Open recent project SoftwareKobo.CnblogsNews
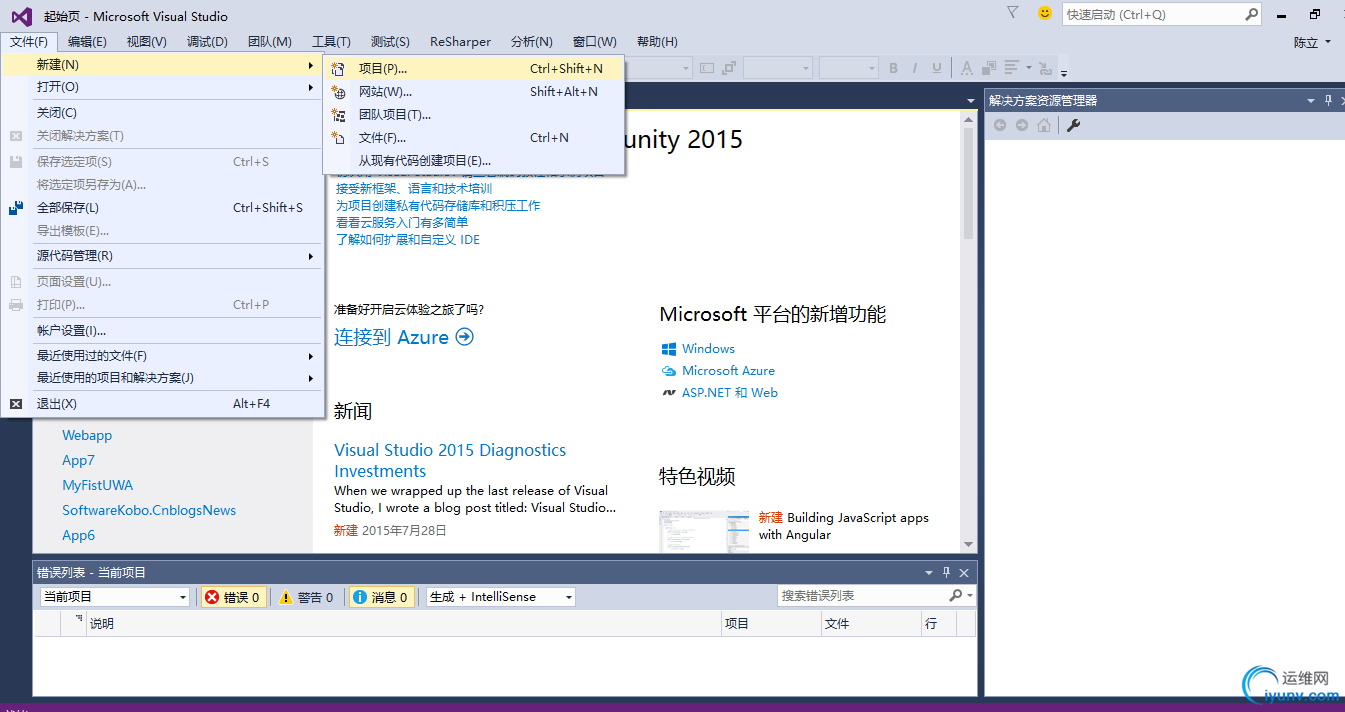Image resolution: width=1345 pixels, height=712 pixels. (149, 510)
